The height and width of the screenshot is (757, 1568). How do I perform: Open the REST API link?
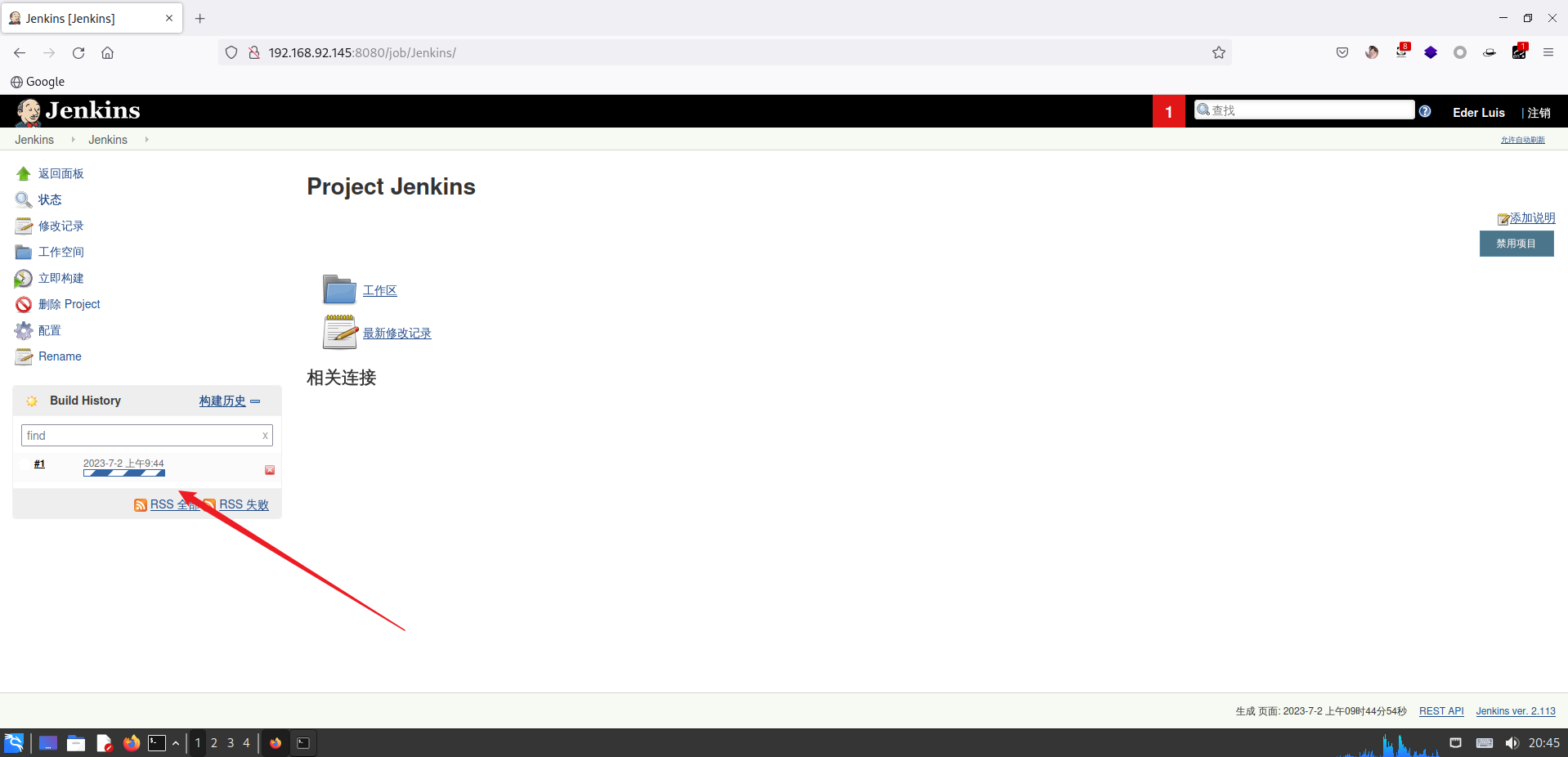pos(1440,711)
